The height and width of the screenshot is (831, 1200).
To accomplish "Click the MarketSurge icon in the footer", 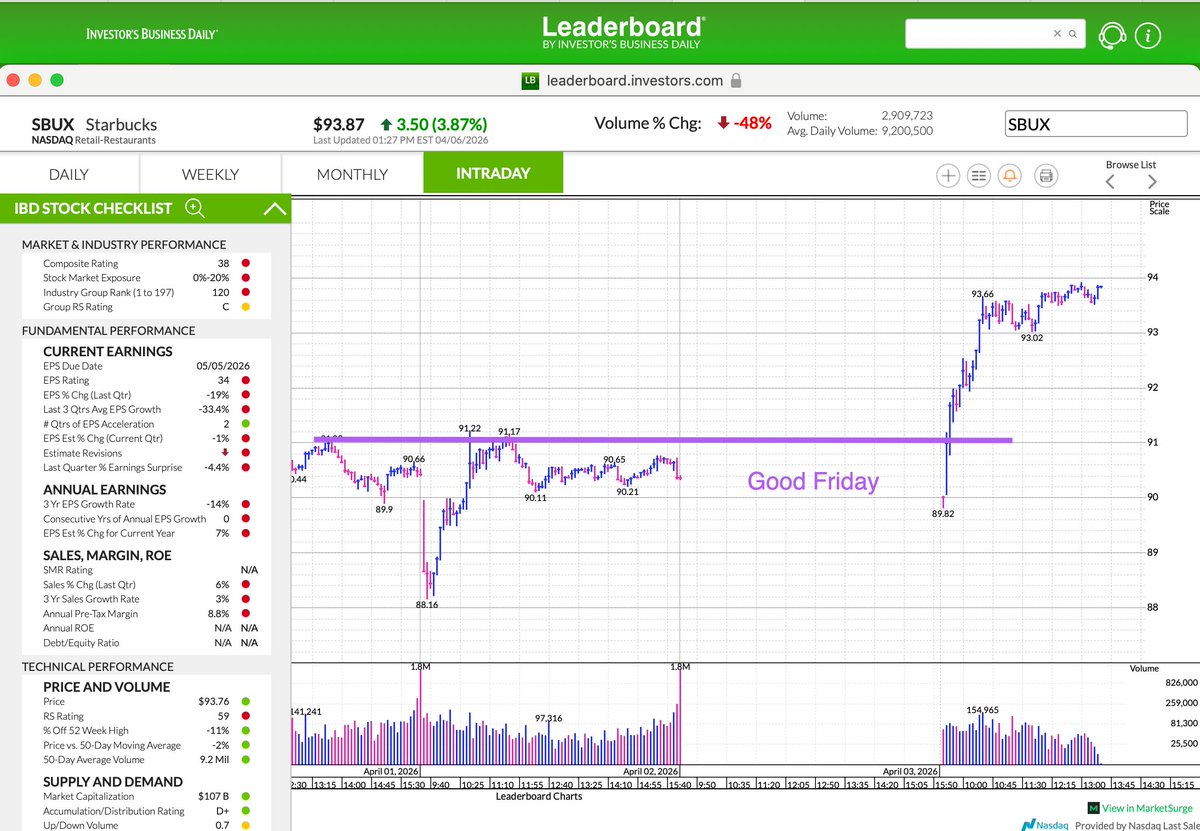I will tap(1093, 807).
